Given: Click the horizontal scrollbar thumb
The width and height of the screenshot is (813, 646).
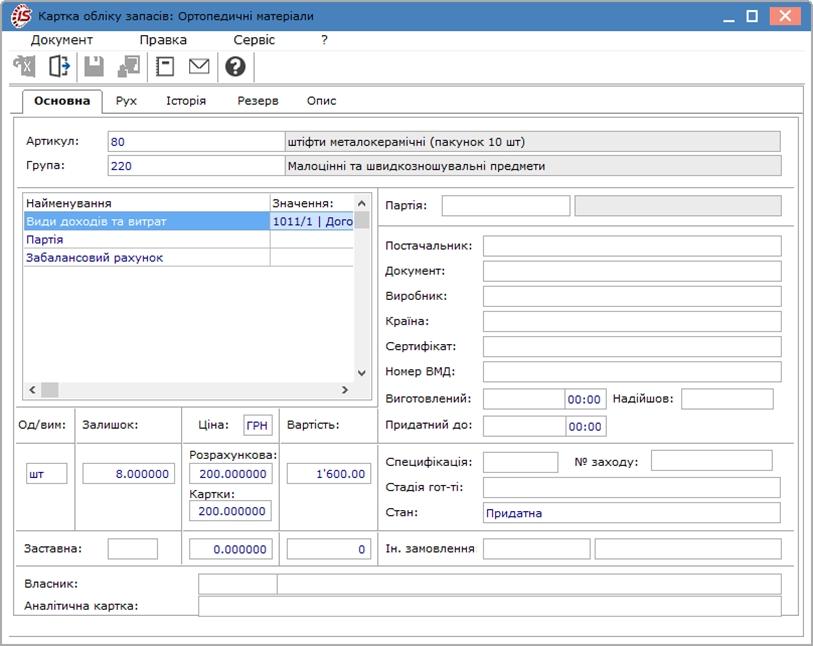Looking at the screenshot, I should point(50,389).
